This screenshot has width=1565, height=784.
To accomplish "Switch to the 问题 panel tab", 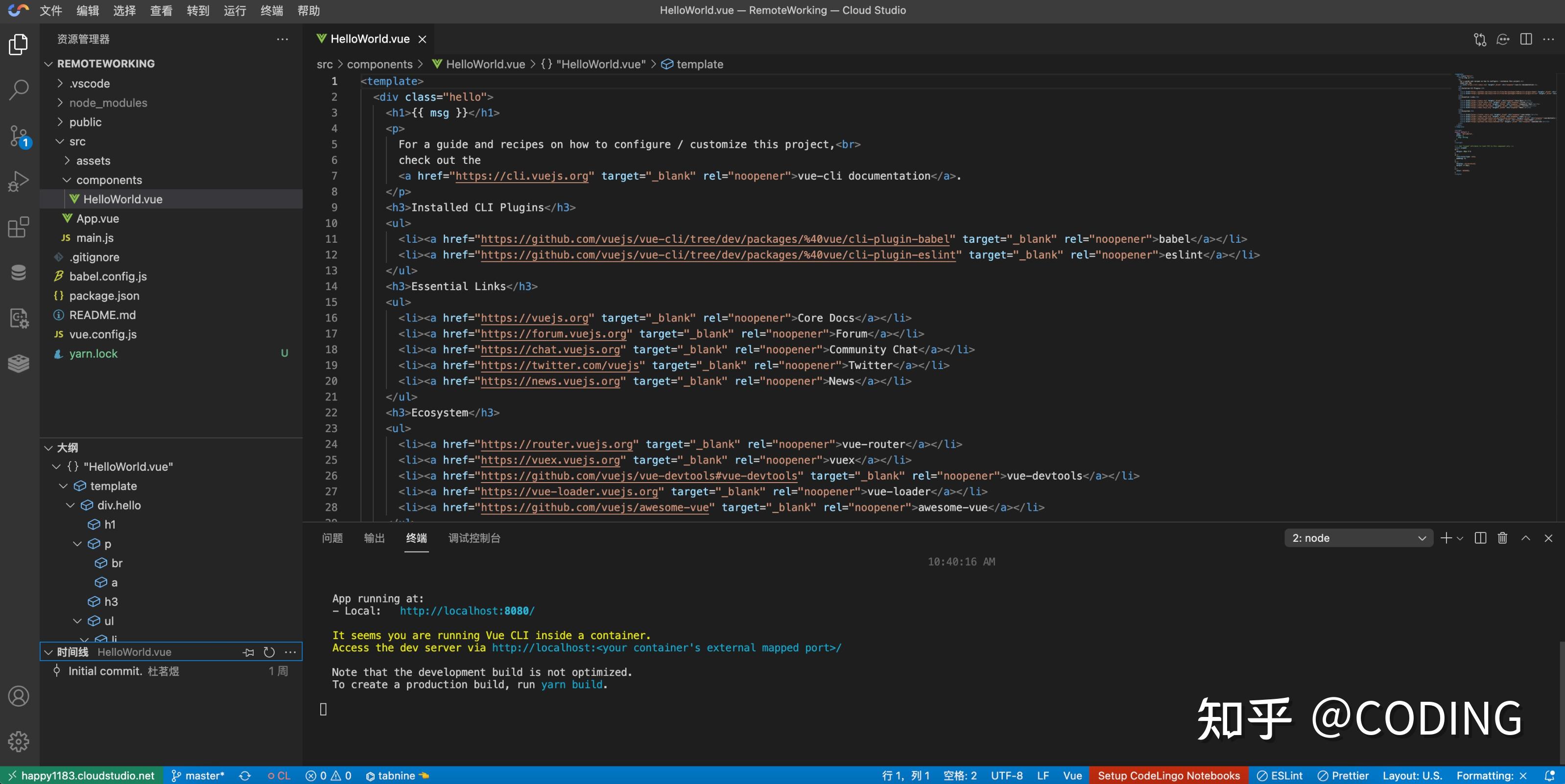I will click(332, 538).
